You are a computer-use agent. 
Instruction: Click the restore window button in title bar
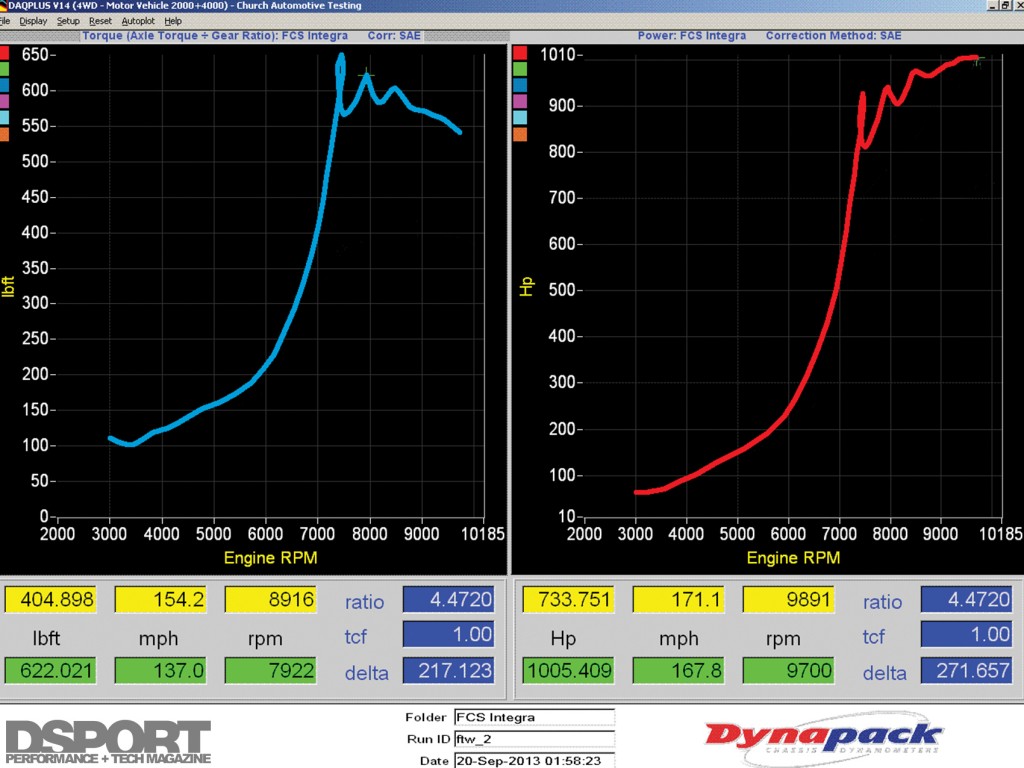coord(1004,6)
